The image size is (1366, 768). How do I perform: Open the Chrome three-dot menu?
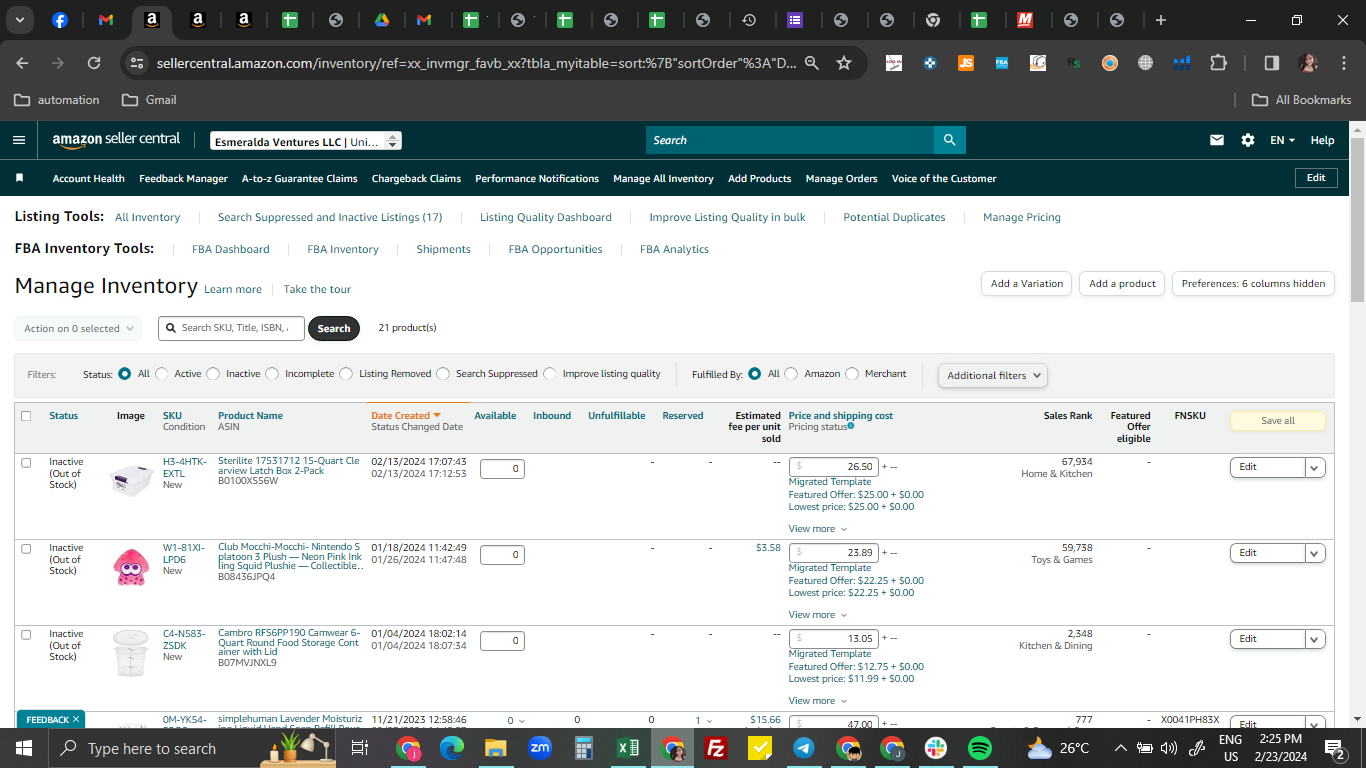[1342, 63]
